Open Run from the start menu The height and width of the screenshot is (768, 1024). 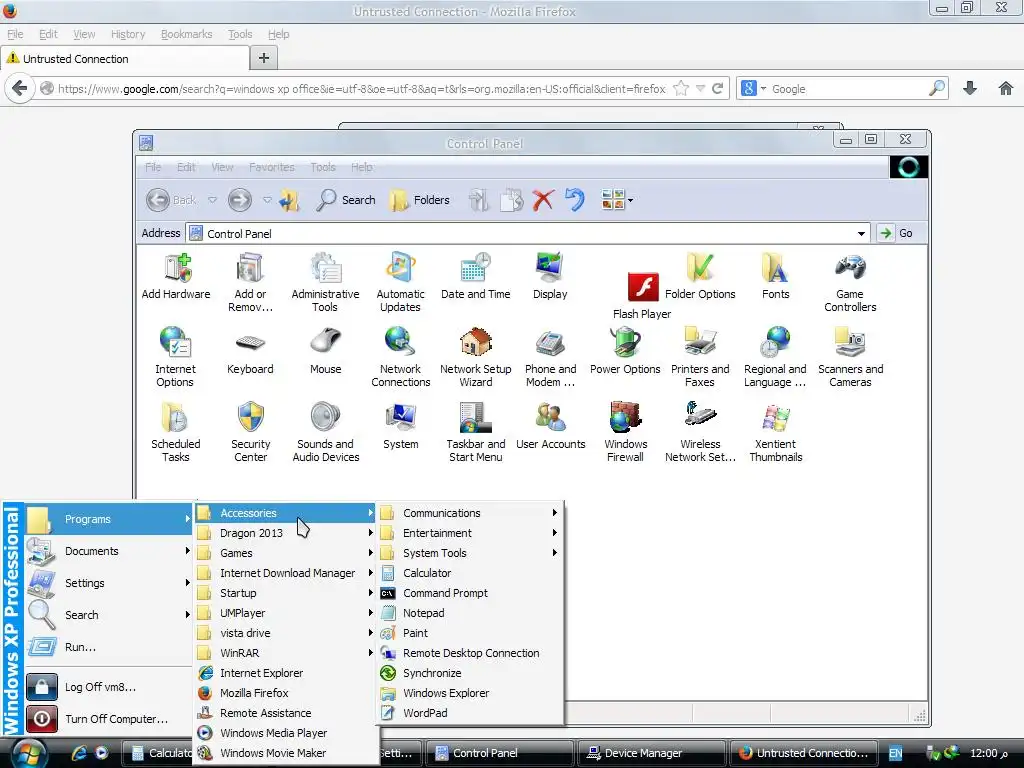pos(108,647)
